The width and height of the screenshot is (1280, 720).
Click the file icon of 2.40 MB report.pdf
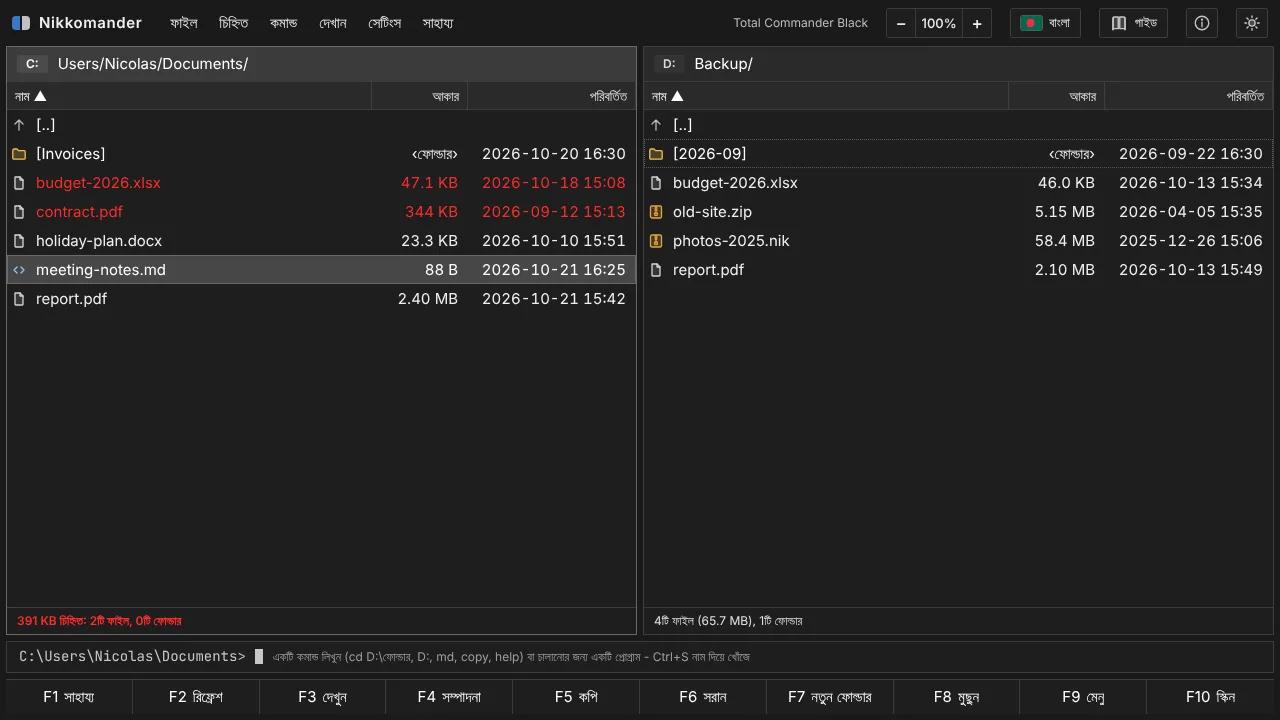pos(19,299)
